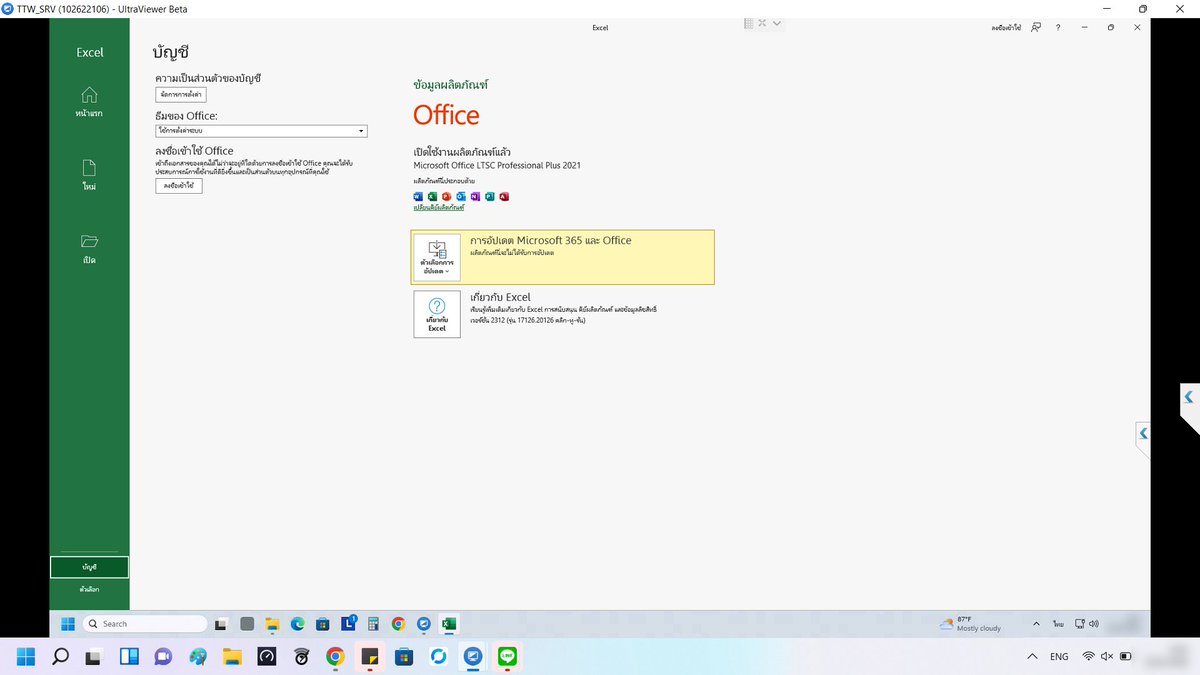Screen dimensions: 1200x675
Task: Open Sticky Notes on local taskbar
Action: [370, 657]
